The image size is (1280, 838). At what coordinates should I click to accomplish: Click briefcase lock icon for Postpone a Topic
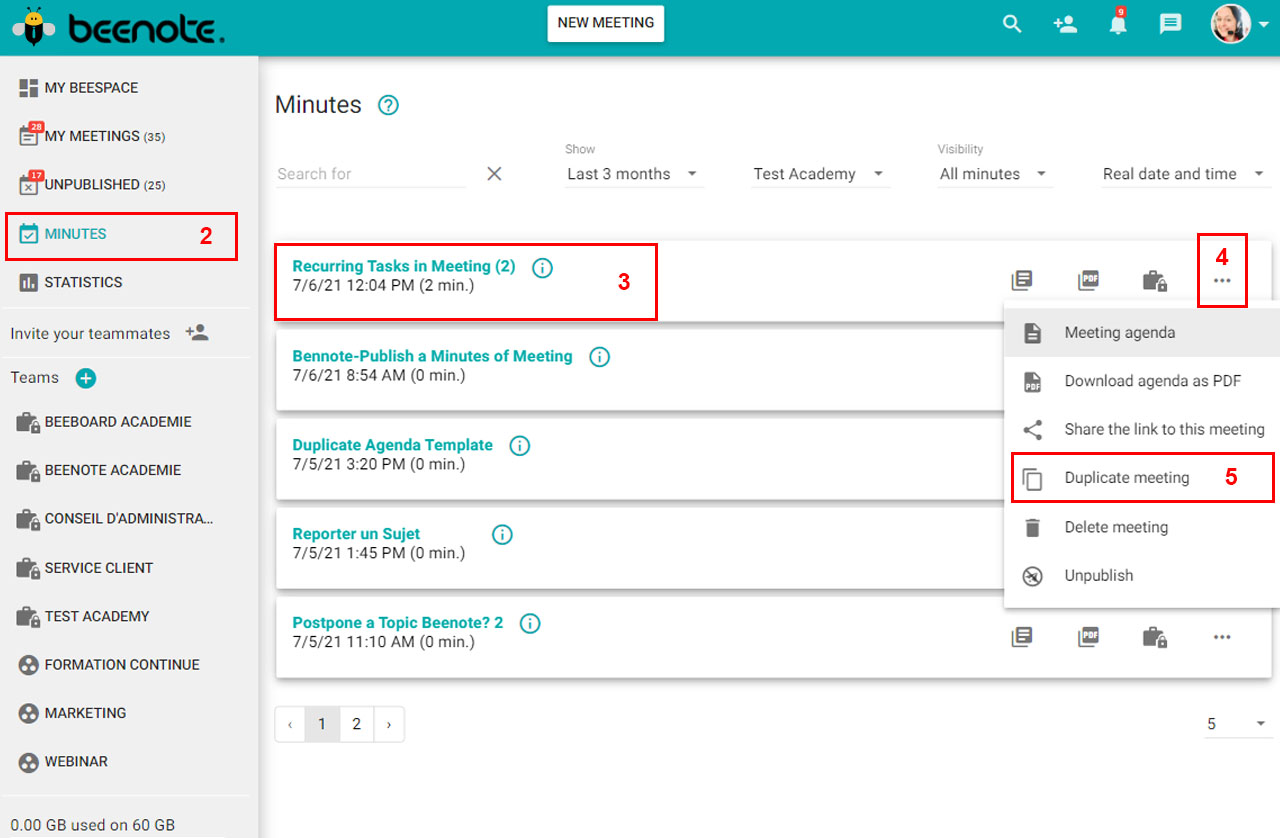click(1155, 637)
